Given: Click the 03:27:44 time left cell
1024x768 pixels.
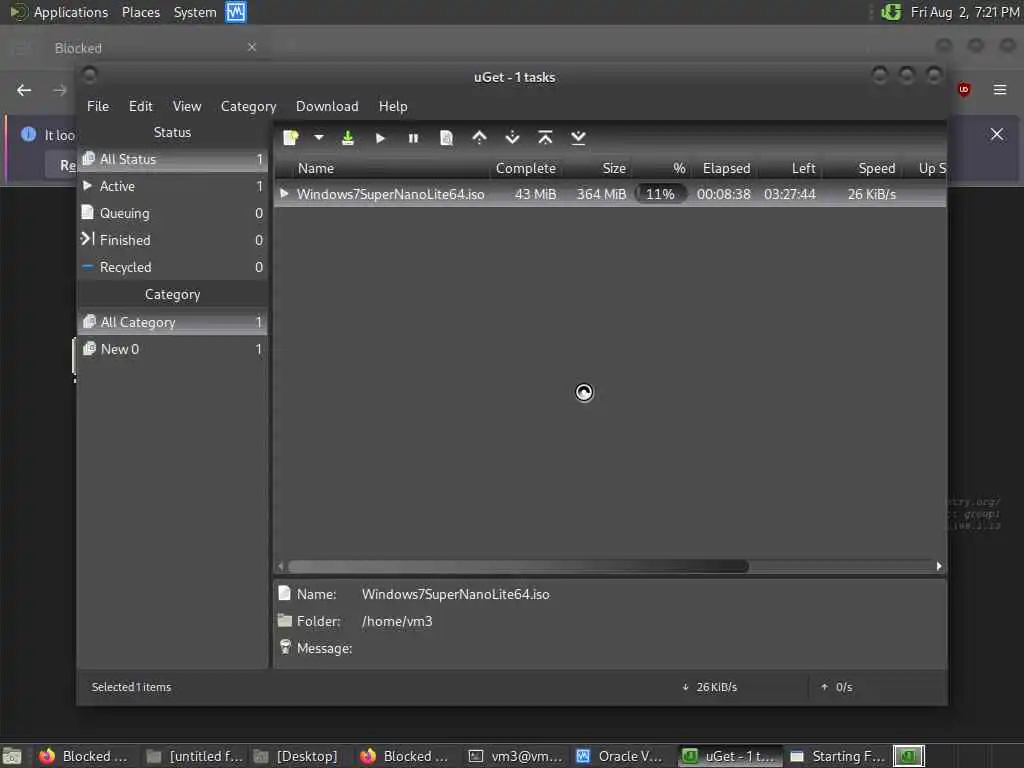Looking at the screenshot, I should click(790, 194).
